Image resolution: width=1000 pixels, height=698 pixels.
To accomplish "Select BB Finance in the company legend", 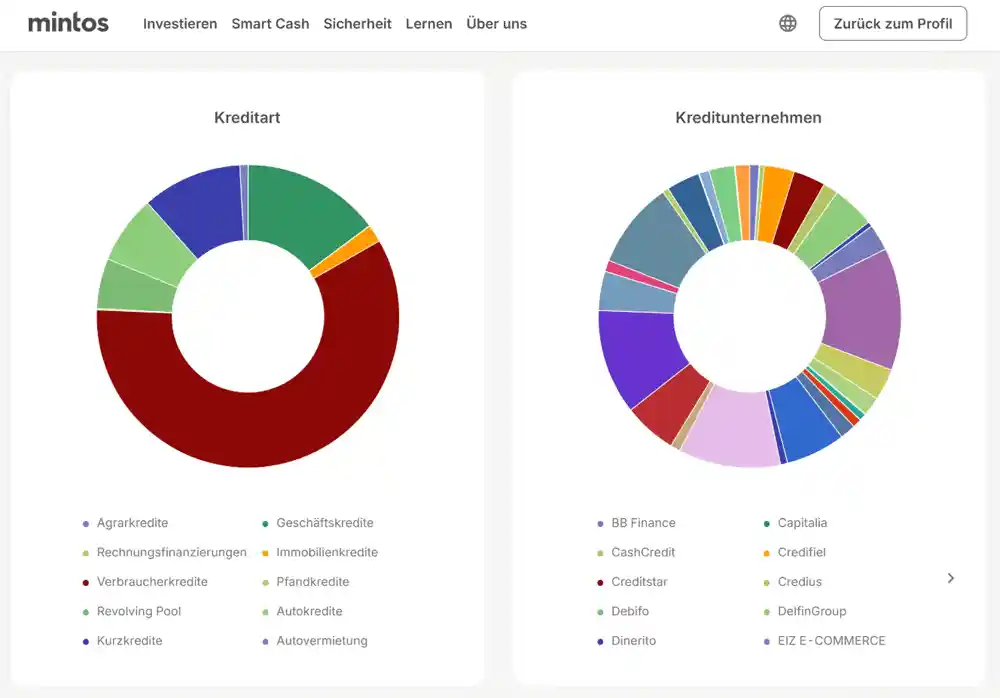I will tap(636, 523).
